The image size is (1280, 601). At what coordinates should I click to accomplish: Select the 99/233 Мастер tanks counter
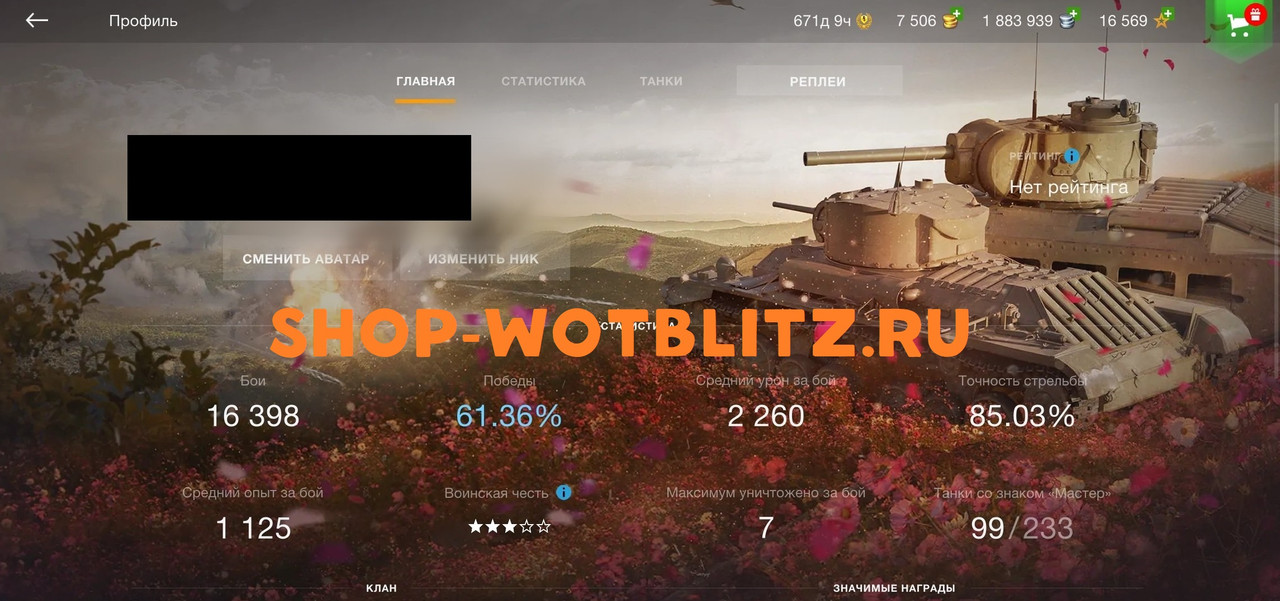tap(1021, 528)
